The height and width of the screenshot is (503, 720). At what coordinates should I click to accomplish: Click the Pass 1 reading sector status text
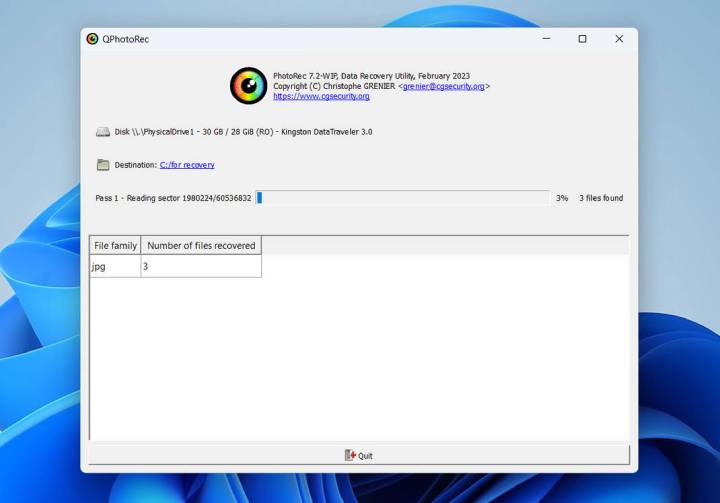(x=173, y=198)
